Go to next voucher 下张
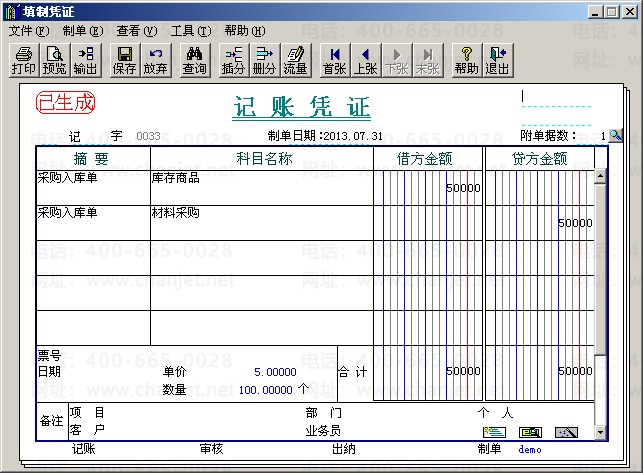Screen dimensions: 643x473 coord(397,60)
